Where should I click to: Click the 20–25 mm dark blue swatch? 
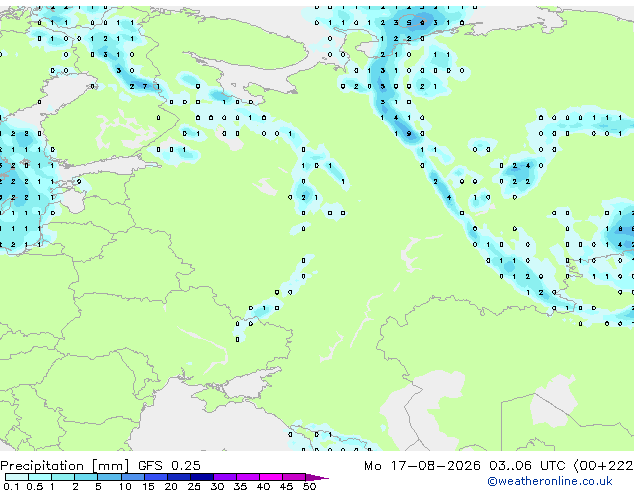click(179, 477)
